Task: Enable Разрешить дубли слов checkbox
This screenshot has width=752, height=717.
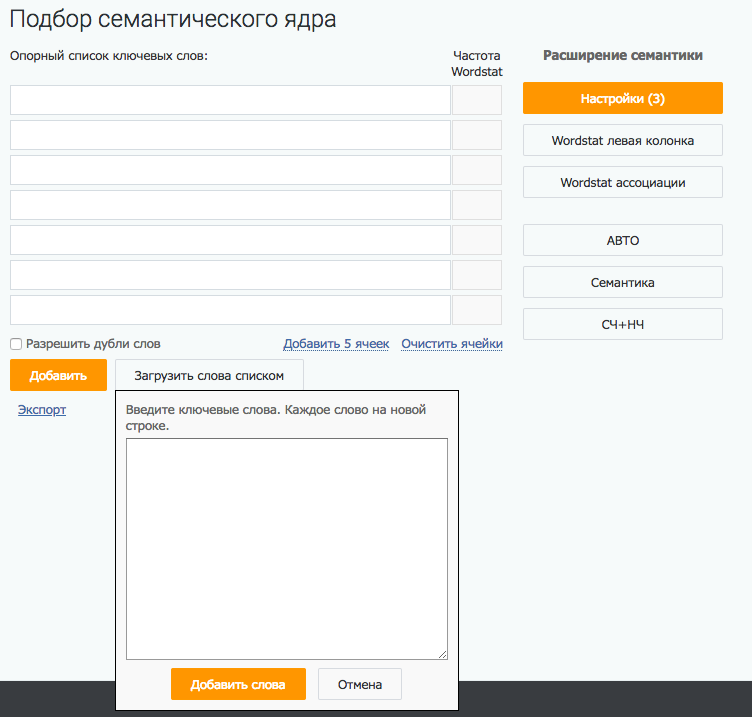Action: tap(16, 344)
